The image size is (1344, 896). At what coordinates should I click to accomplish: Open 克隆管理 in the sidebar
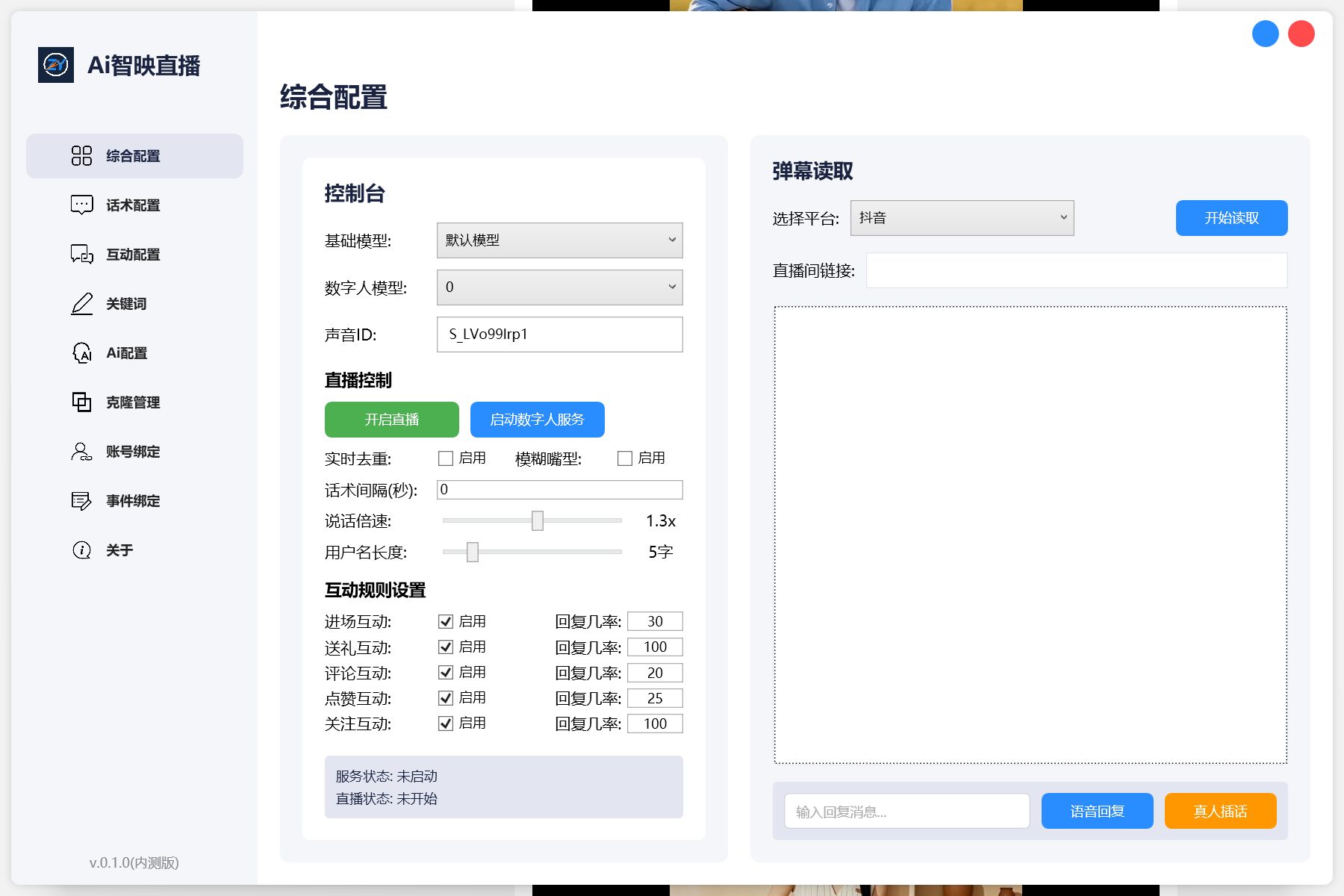134,402
